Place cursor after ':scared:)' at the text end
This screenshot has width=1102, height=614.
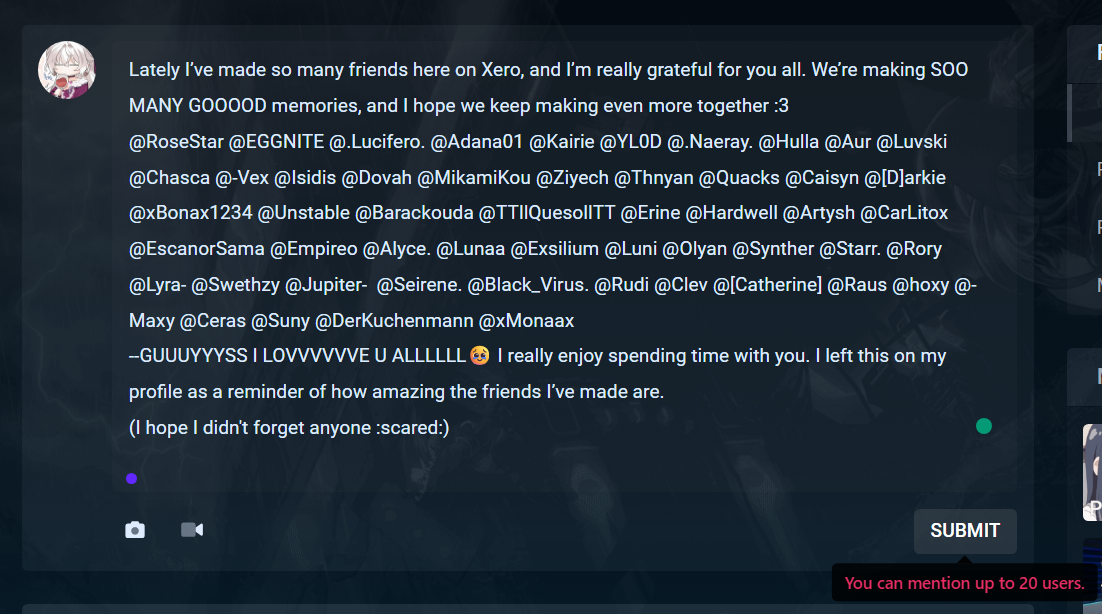(450, 428)
